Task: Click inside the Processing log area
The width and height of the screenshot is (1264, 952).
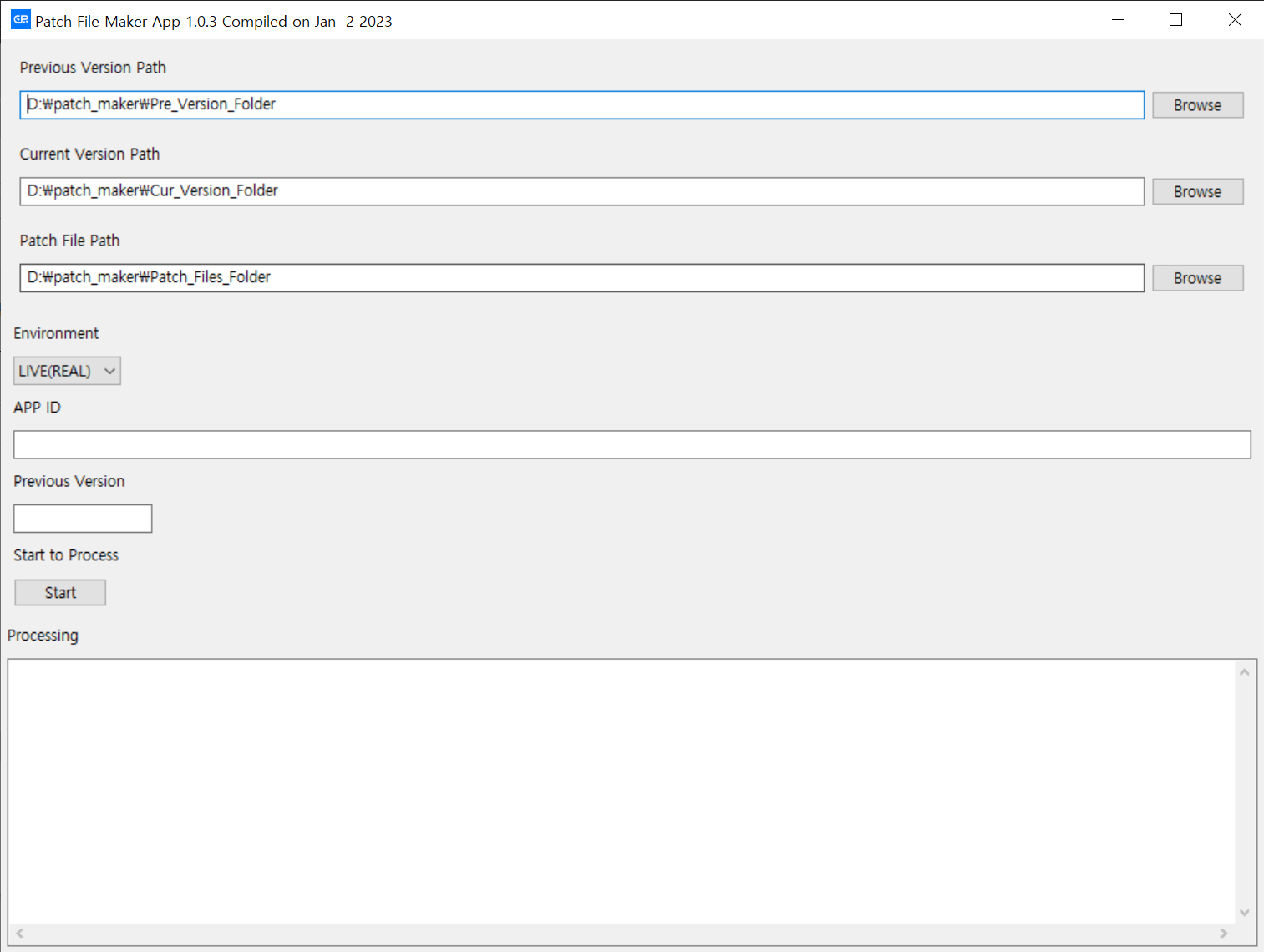Action: click(x=622, y=792)
